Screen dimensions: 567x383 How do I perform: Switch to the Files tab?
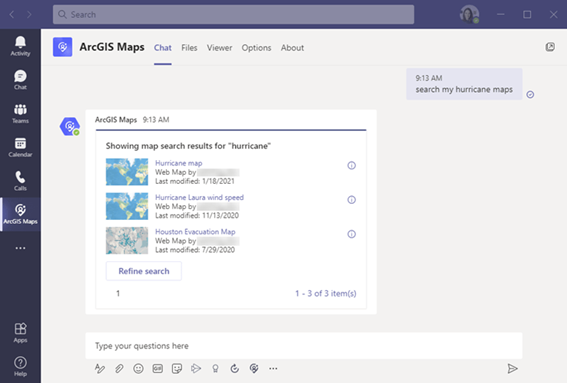click(x=189, y=48)
